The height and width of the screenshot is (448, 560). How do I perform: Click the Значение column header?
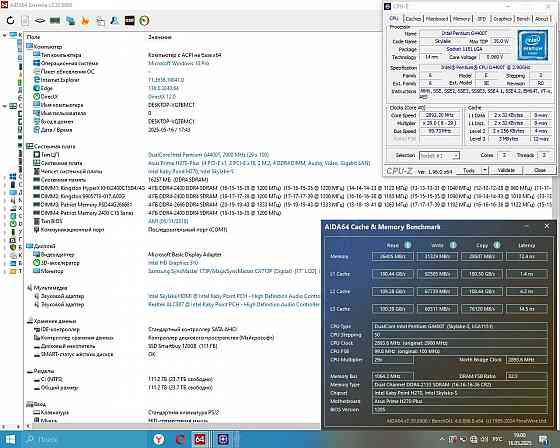pos(160,37)
